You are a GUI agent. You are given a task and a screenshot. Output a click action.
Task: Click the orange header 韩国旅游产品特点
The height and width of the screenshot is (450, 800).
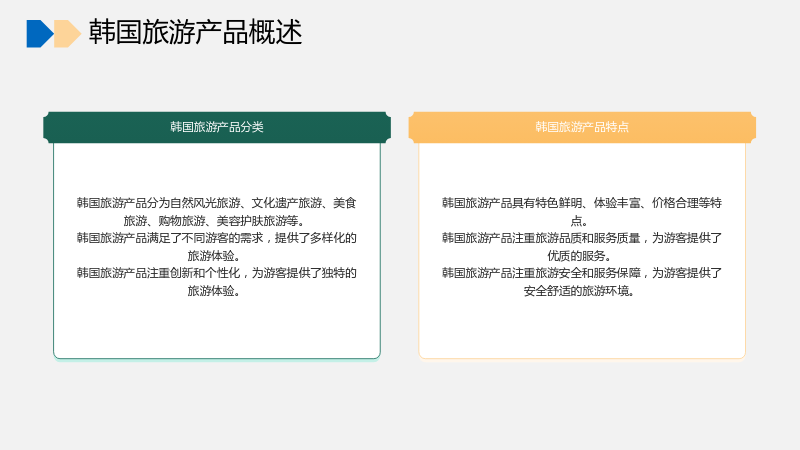pos(582,127)
